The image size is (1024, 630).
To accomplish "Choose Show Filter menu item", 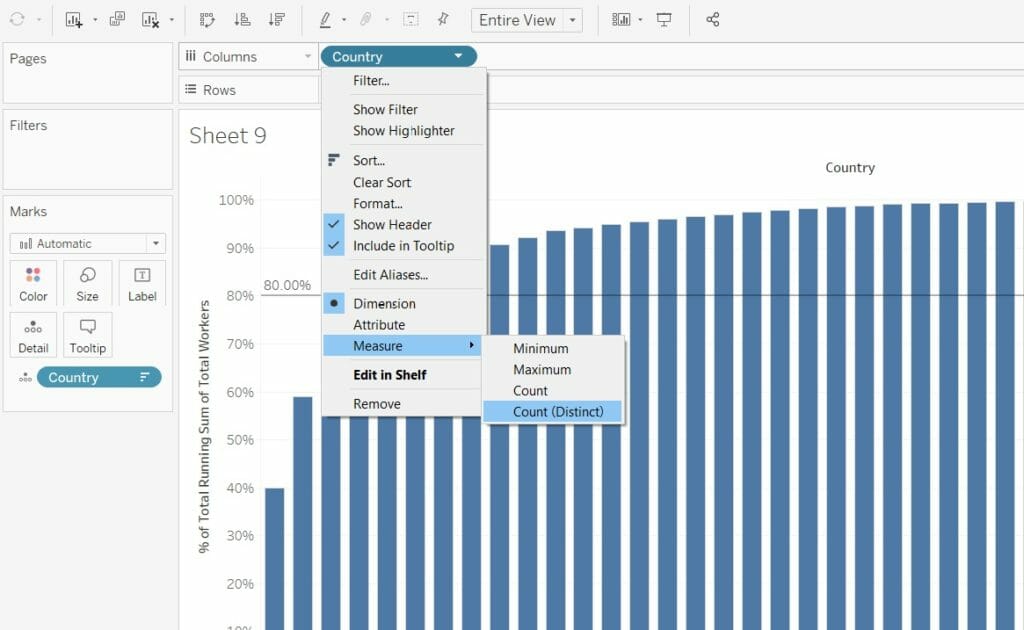I will pos(385,110).
